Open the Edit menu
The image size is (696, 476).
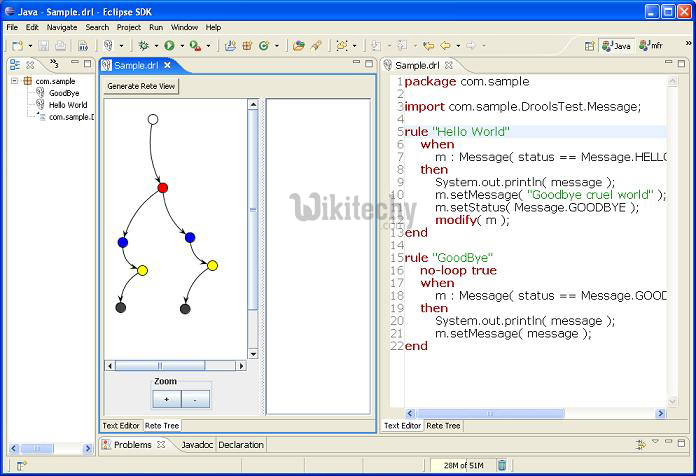(32, 27)
